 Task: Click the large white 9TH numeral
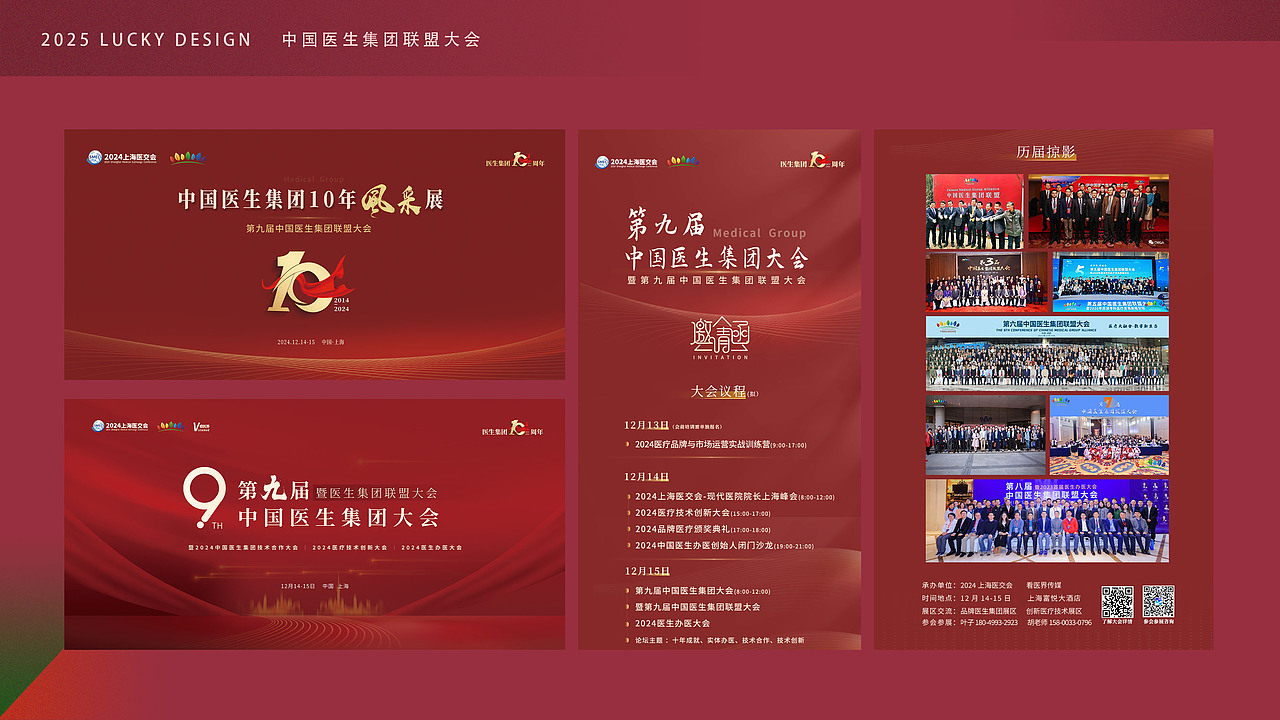tap(204, 499)
